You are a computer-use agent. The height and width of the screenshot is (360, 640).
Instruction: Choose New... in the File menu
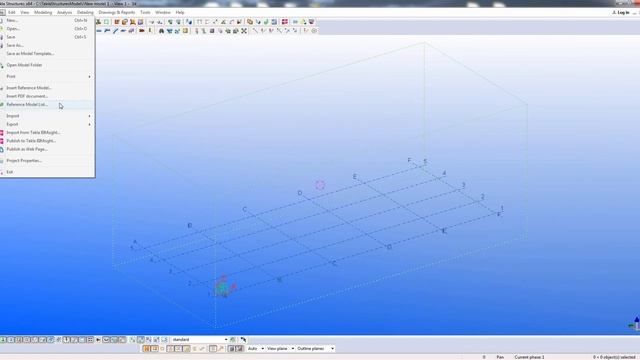pyautogui.click(x=47, y=20)
